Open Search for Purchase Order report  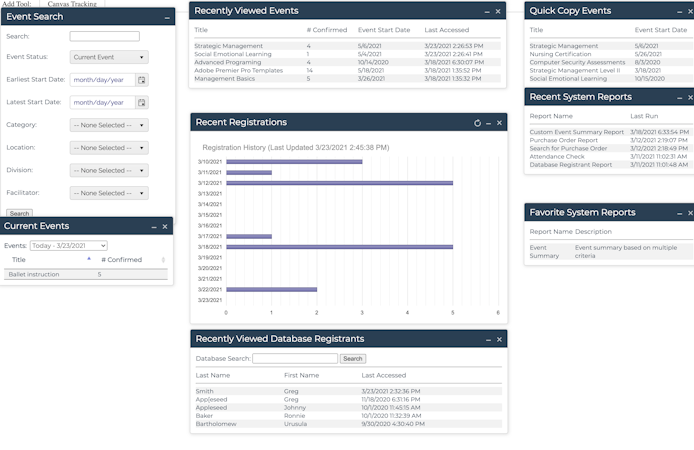[568, 149]
